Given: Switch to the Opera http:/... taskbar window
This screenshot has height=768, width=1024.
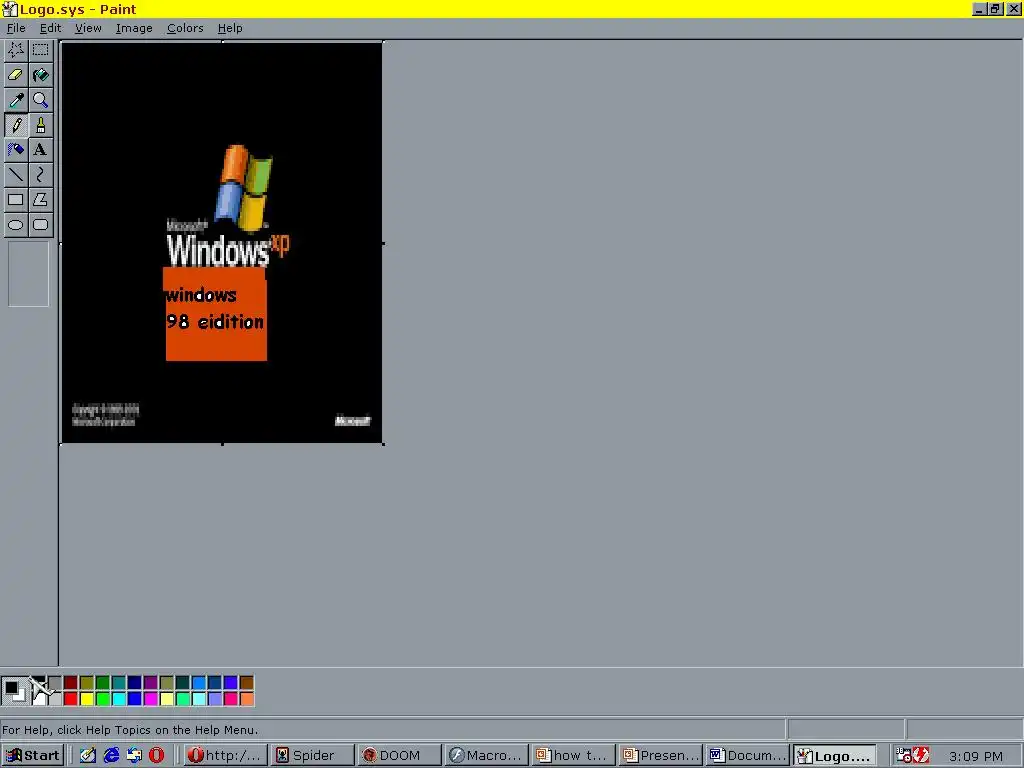Looking at the screenshot, I should (x=225, y=756).
